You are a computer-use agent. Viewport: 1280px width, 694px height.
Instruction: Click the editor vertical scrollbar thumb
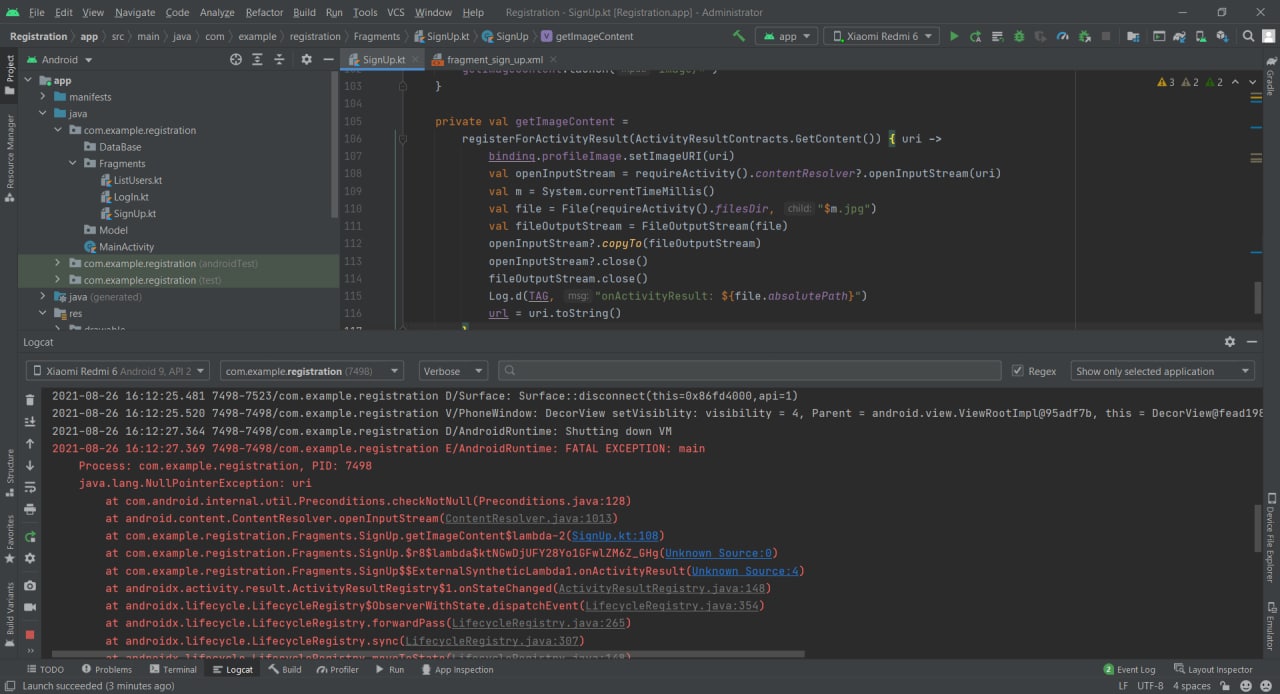[1259, 296]
